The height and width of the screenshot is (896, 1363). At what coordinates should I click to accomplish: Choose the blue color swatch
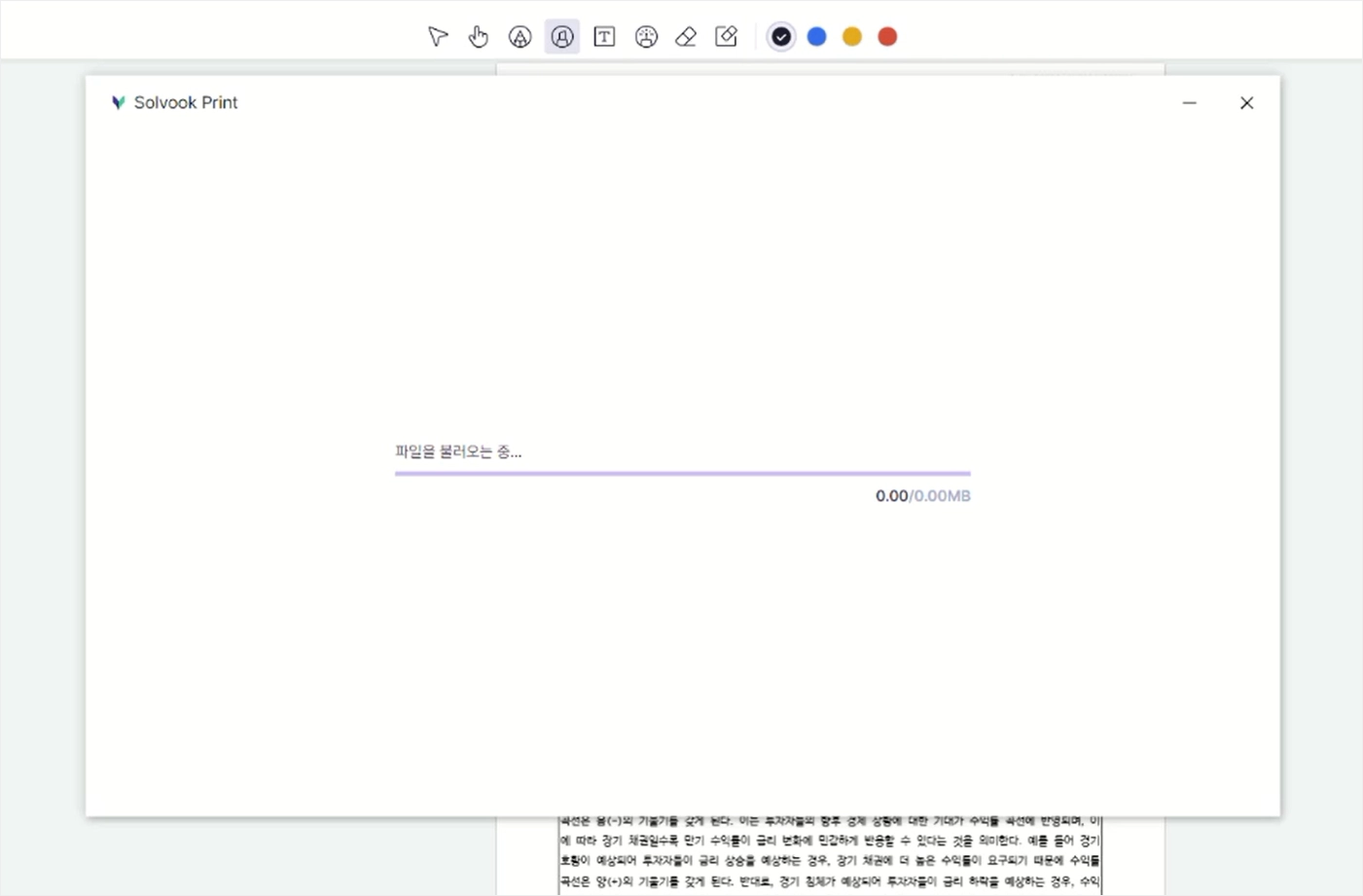[x=817, y=37]
